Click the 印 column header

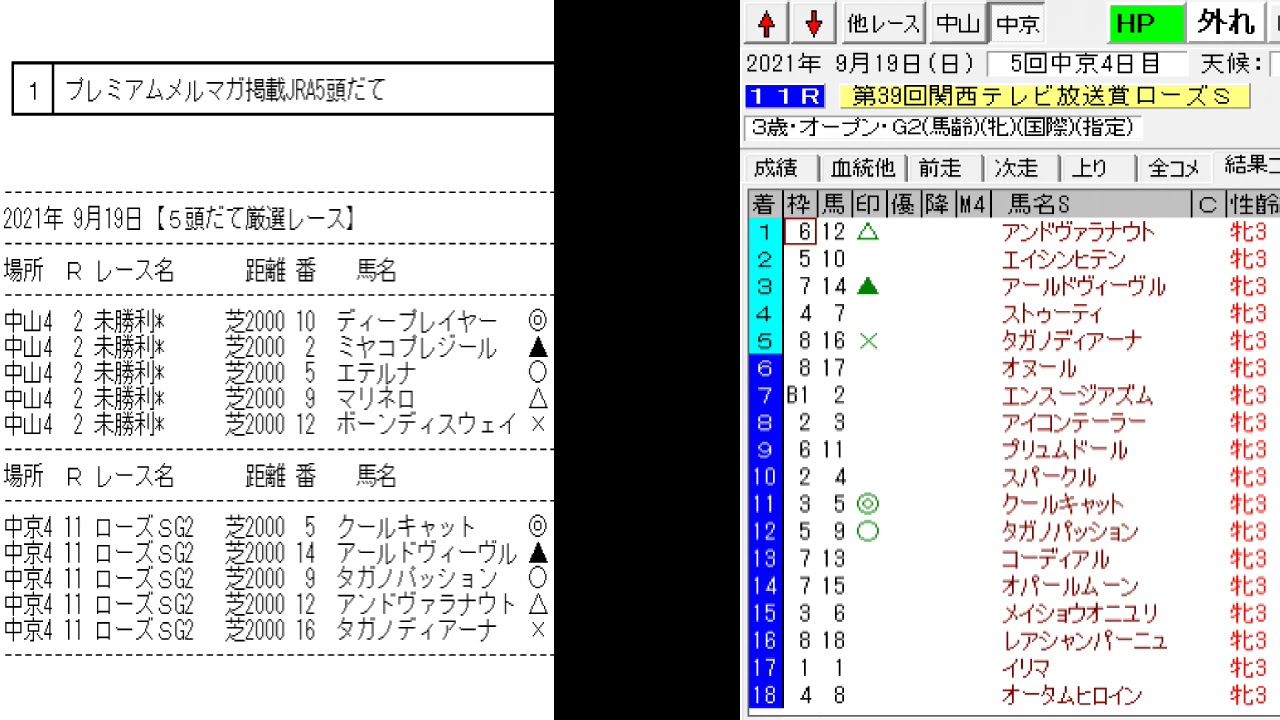coord(867,204)
